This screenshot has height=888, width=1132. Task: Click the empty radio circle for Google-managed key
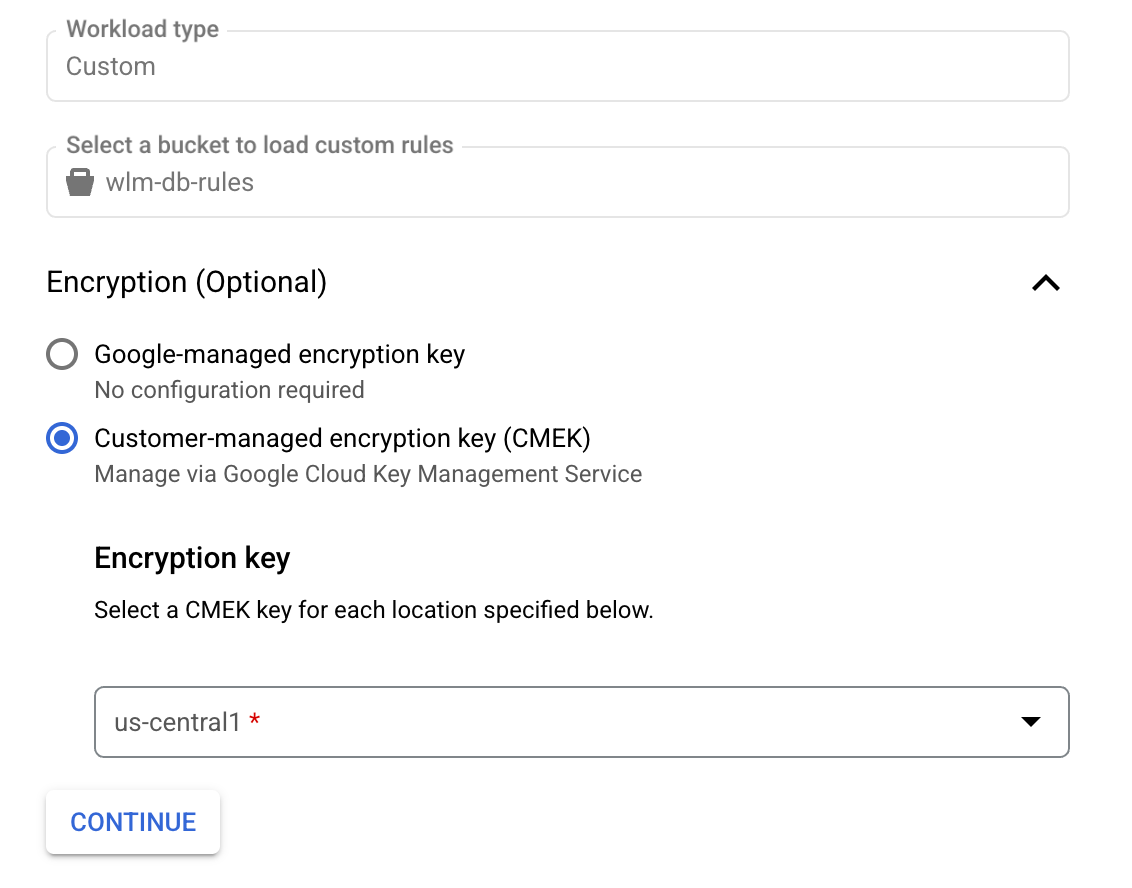click(x=62, y=354)
